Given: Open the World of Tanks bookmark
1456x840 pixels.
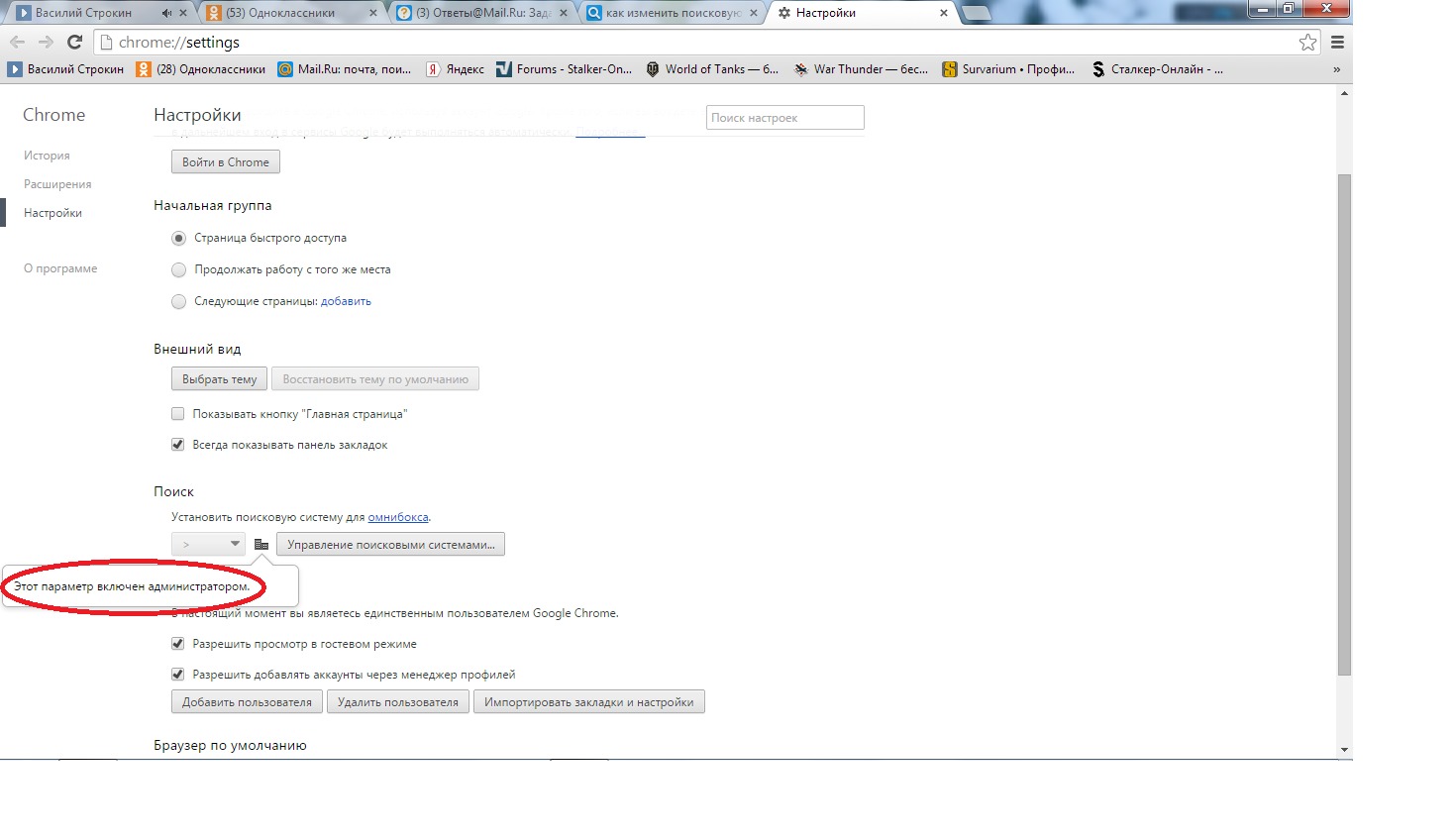Looking at the screenshot, I should [712, 69].
